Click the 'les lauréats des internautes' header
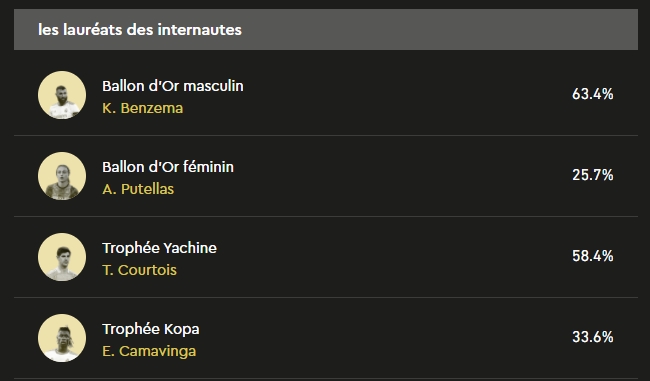This screenshot has width=650, height=381. click(x=140, y=29)
